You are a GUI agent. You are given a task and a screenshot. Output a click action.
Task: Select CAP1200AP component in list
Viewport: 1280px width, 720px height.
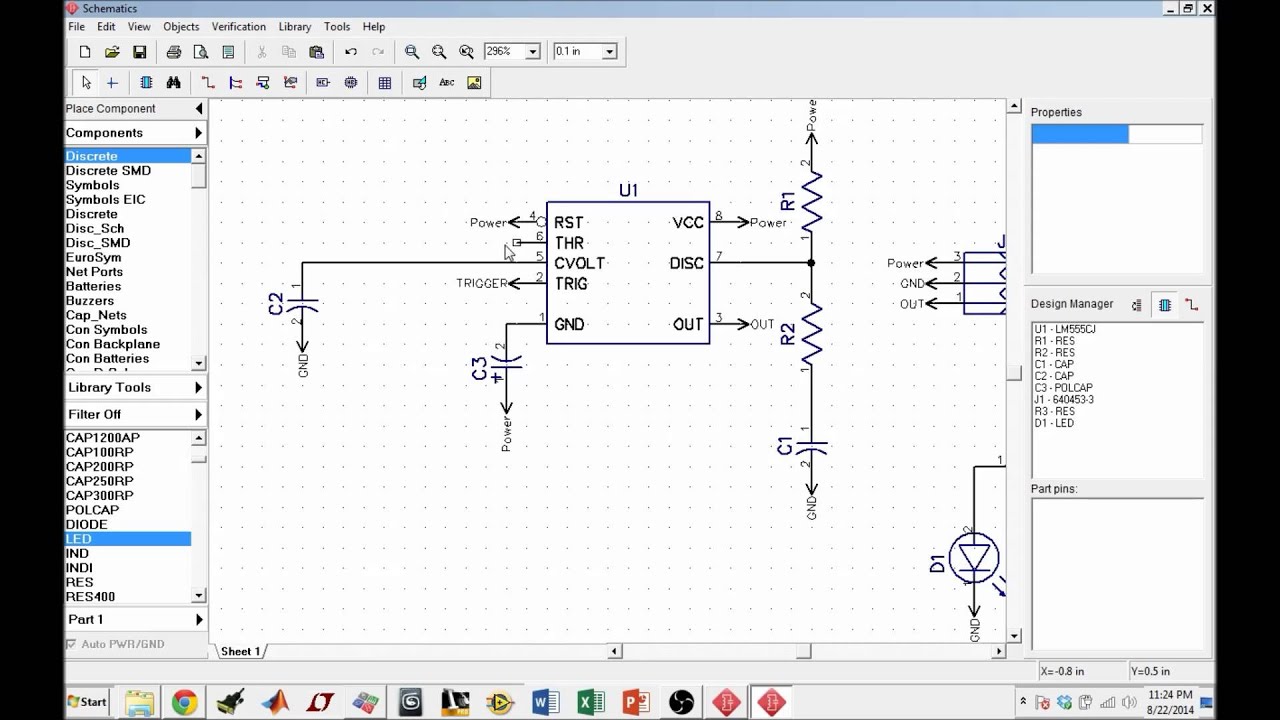point(128,438)
